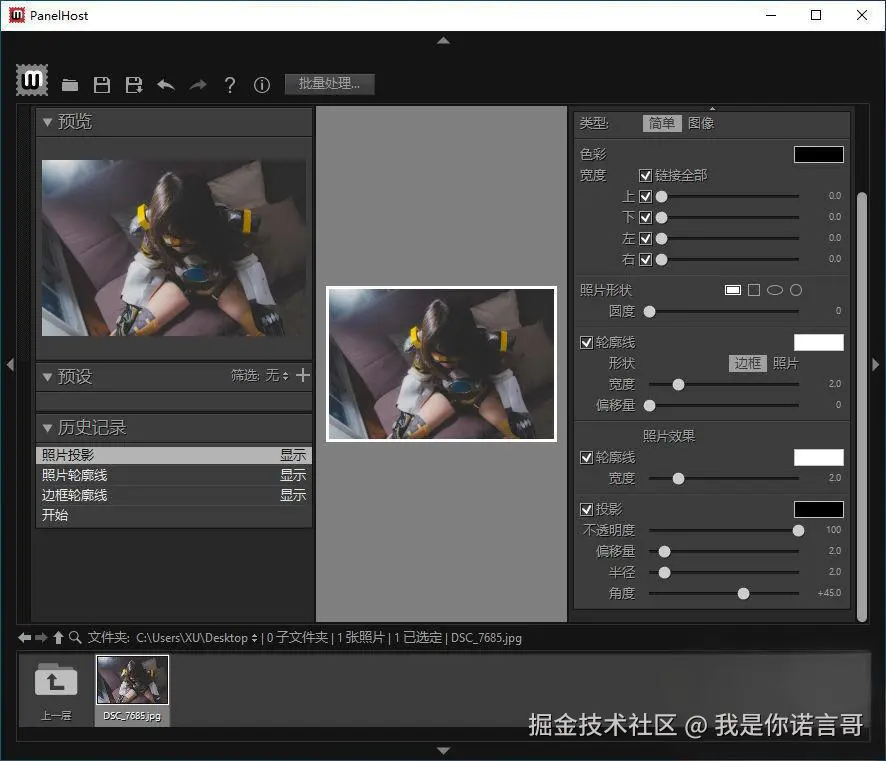The height and width of the screenshot is (761, 886).
Task: Toggle the 上 width checkbox
Action: point(645,197)
